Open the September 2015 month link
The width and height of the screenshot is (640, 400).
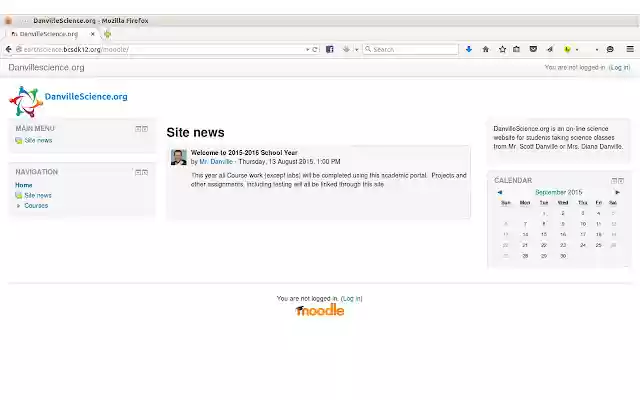click(x=558, y=192)
